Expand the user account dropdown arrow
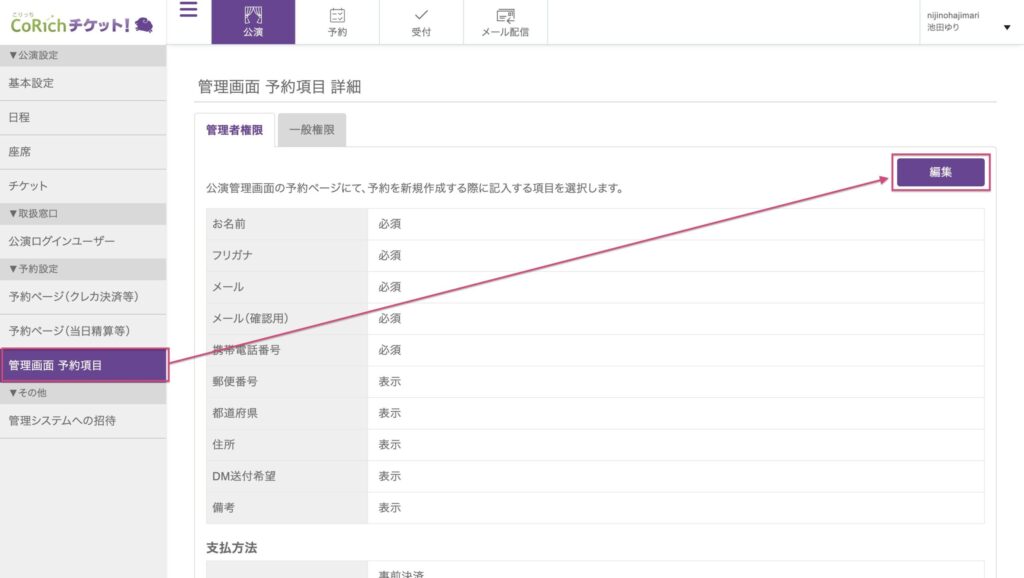The width and height of the screenshot is (1024, 578). point(1006,28)
